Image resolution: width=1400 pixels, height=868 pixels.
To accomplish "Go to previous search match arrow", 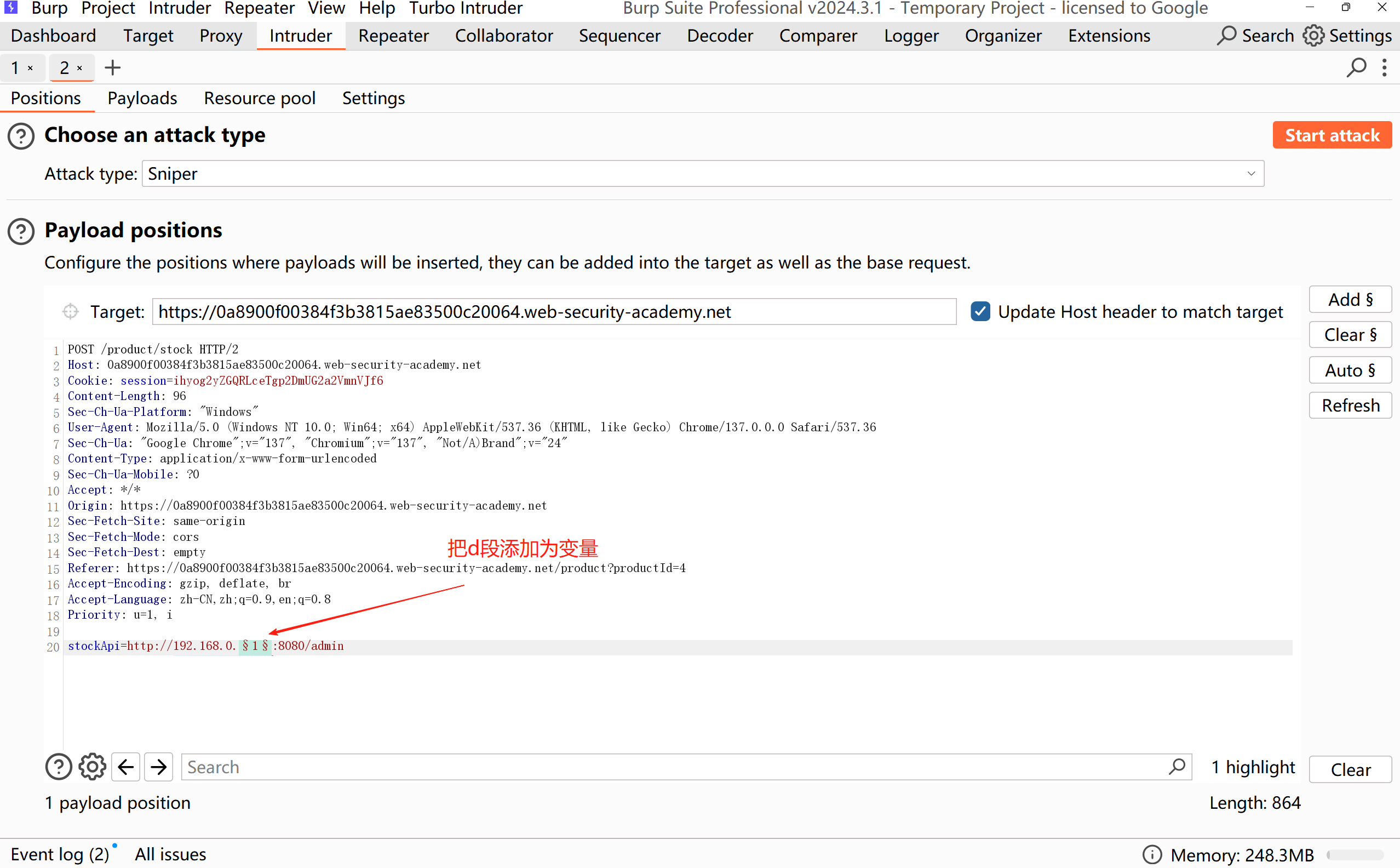I will (x=125, y=767).
